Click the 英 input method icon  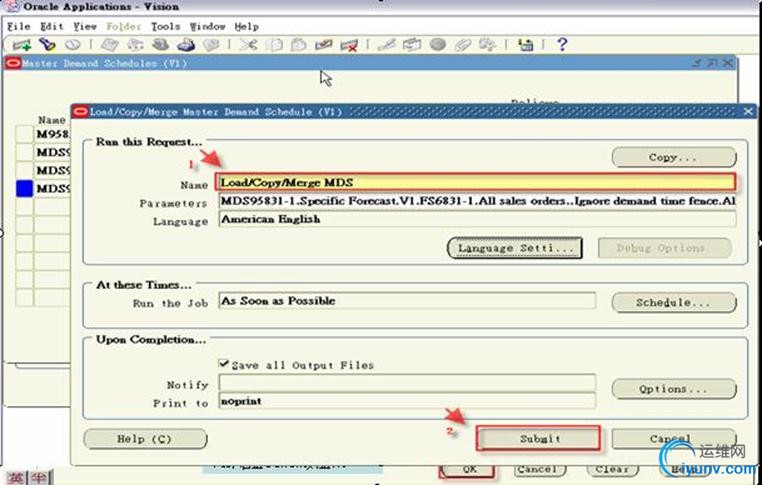(15, 477)
